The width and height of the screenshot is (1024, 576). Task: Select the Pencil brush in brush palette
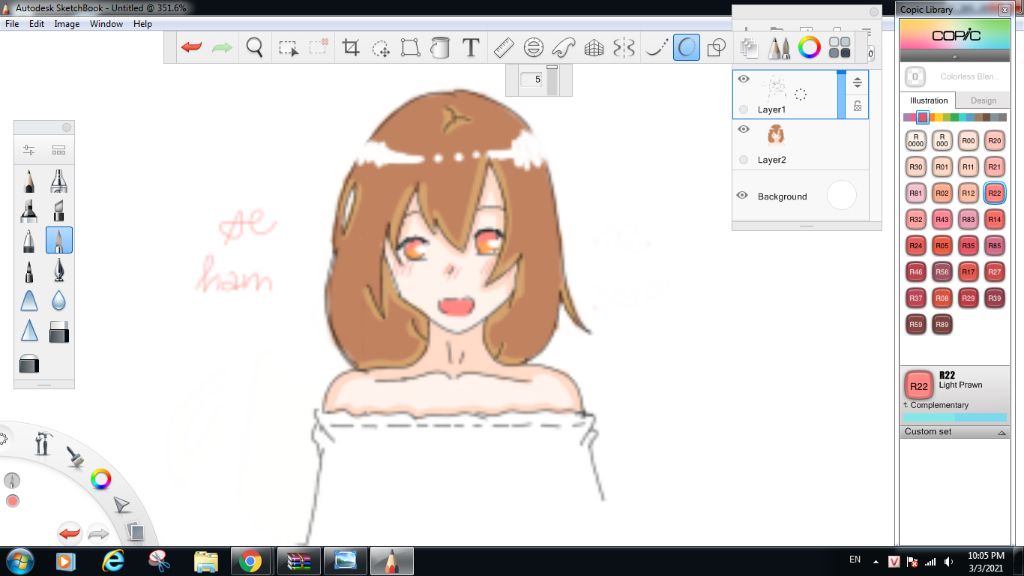coord(29,182)
